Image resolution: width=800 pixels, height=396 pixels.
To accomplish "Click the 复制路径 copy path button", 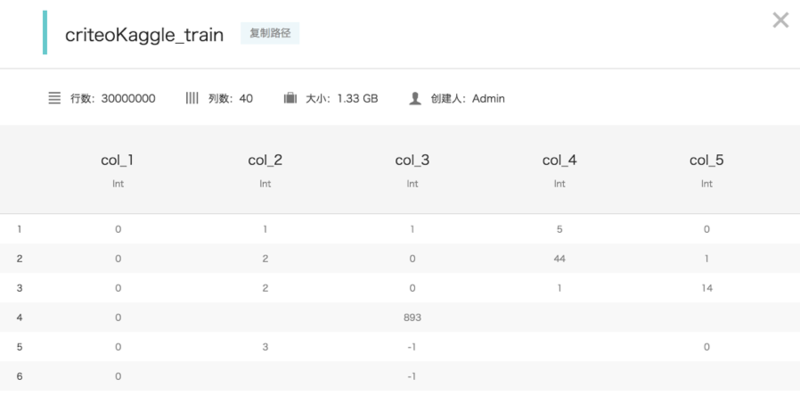I will click(270, 33).
